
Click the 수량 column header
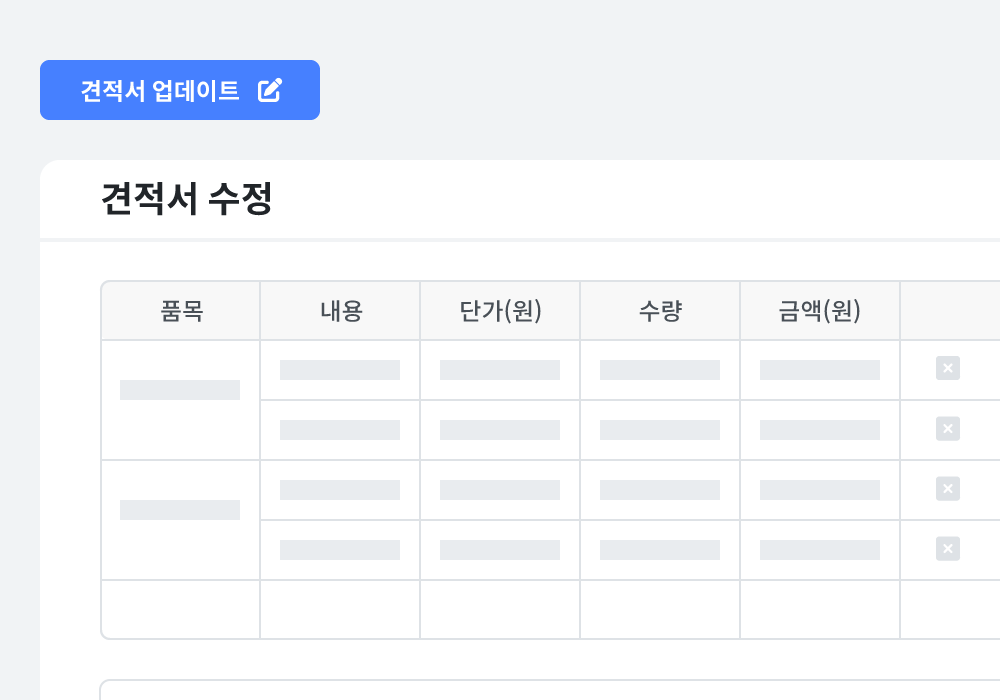660,311
